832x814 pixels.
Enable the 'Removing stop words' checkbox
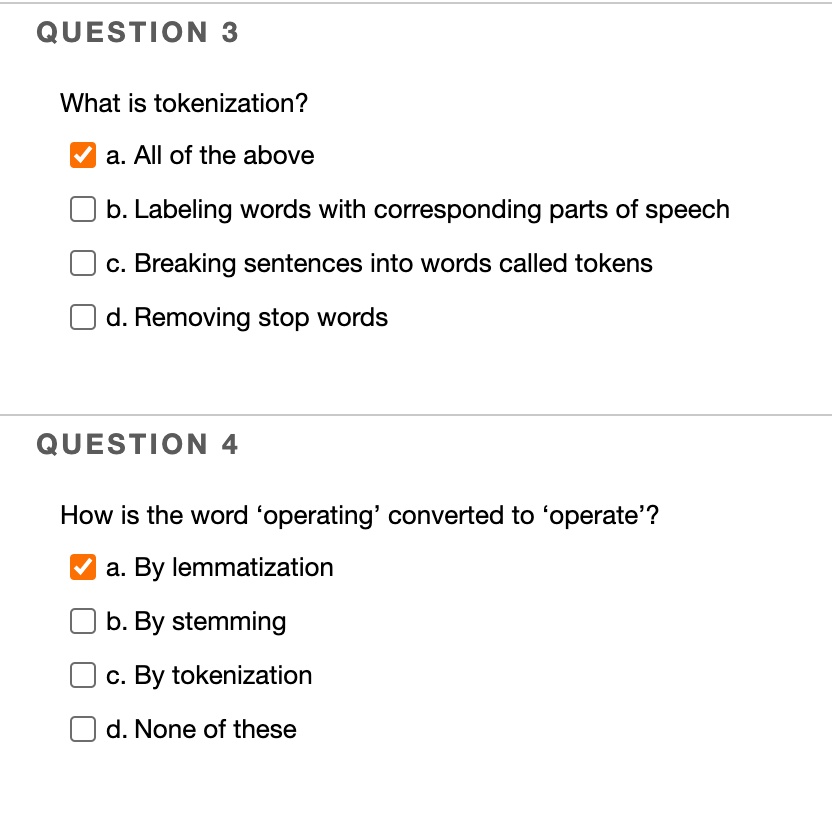[83, 317]
